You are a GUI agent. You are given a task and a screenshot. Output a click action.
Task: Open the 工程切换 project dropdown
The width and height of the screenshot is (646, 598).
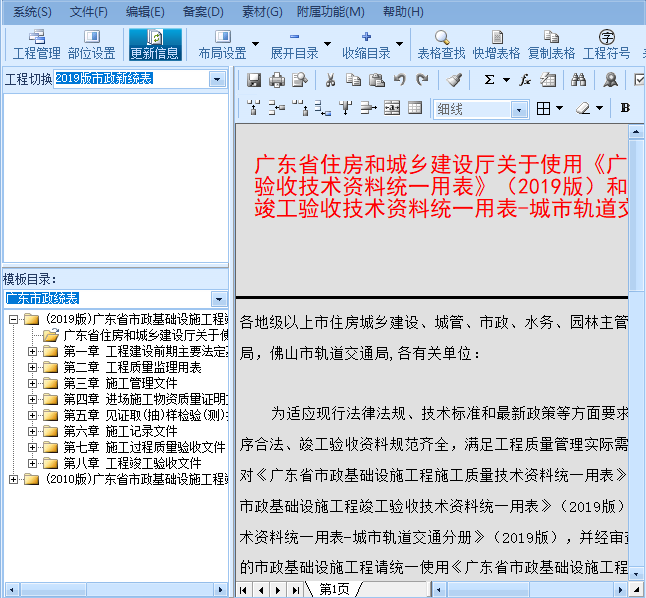click(218, 79)
